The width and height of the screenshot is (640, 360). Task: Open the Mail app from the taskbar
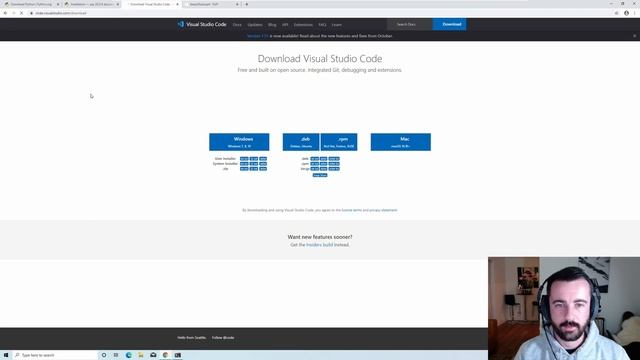(x=153, y=355)
